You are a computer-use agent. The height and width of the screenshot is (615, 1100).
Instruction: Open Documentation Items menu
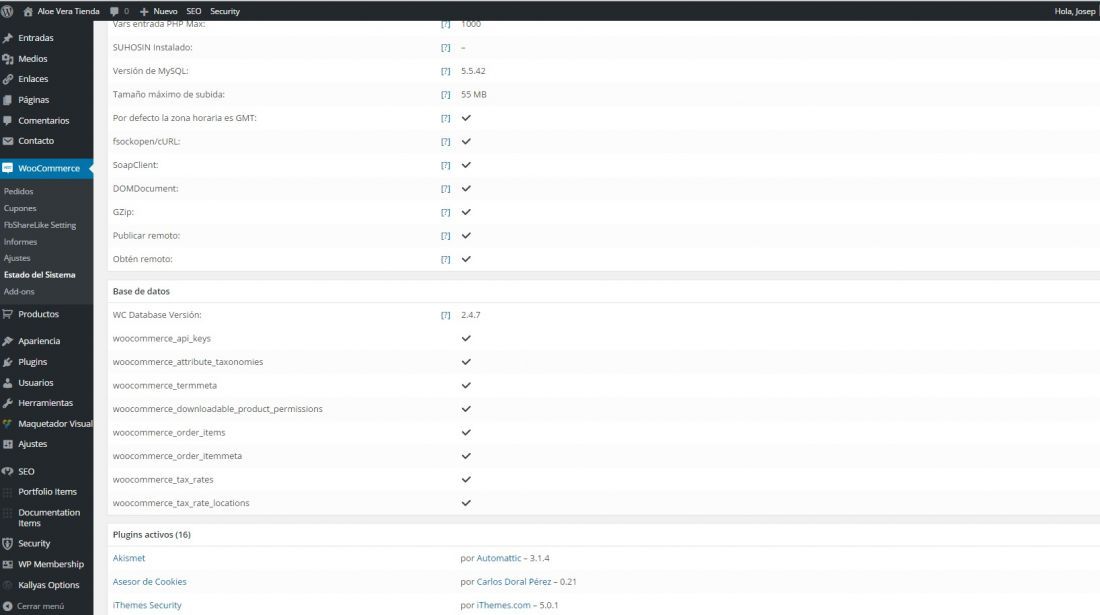(49, 518)
